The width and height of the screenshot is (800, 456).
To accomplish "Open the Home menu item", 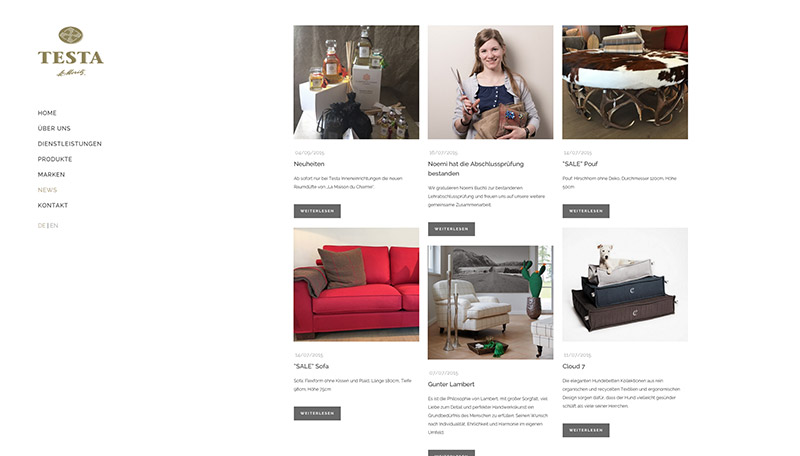I will pyautogui.click(x=47, y=113).
